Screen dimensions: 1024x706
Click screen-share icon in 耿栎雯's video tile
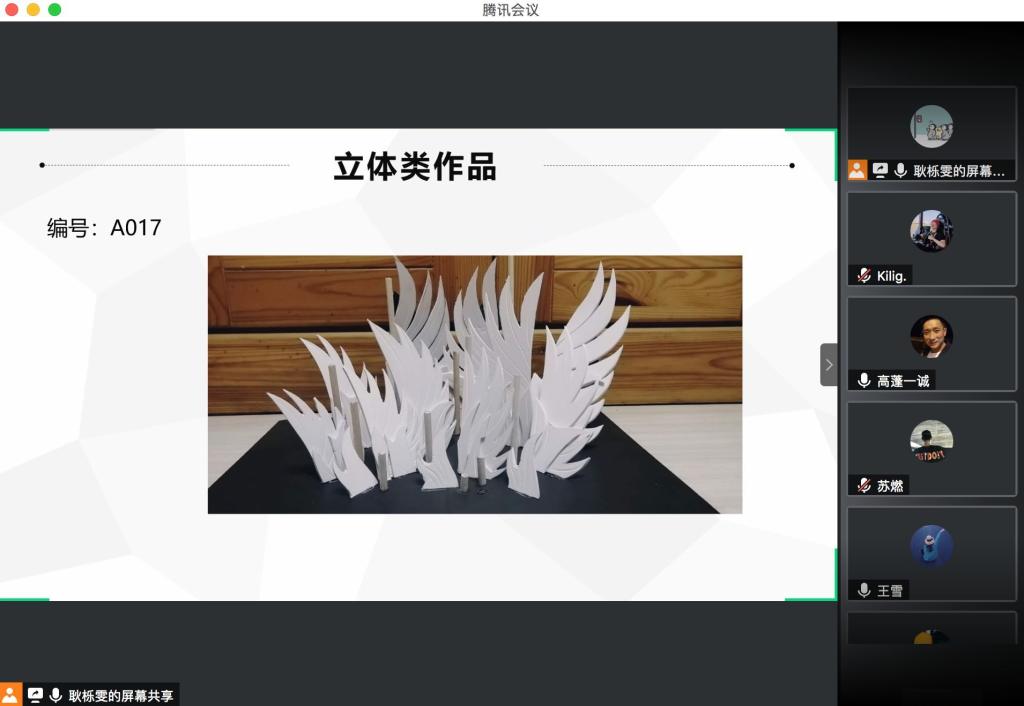click(x=880, y=170)
